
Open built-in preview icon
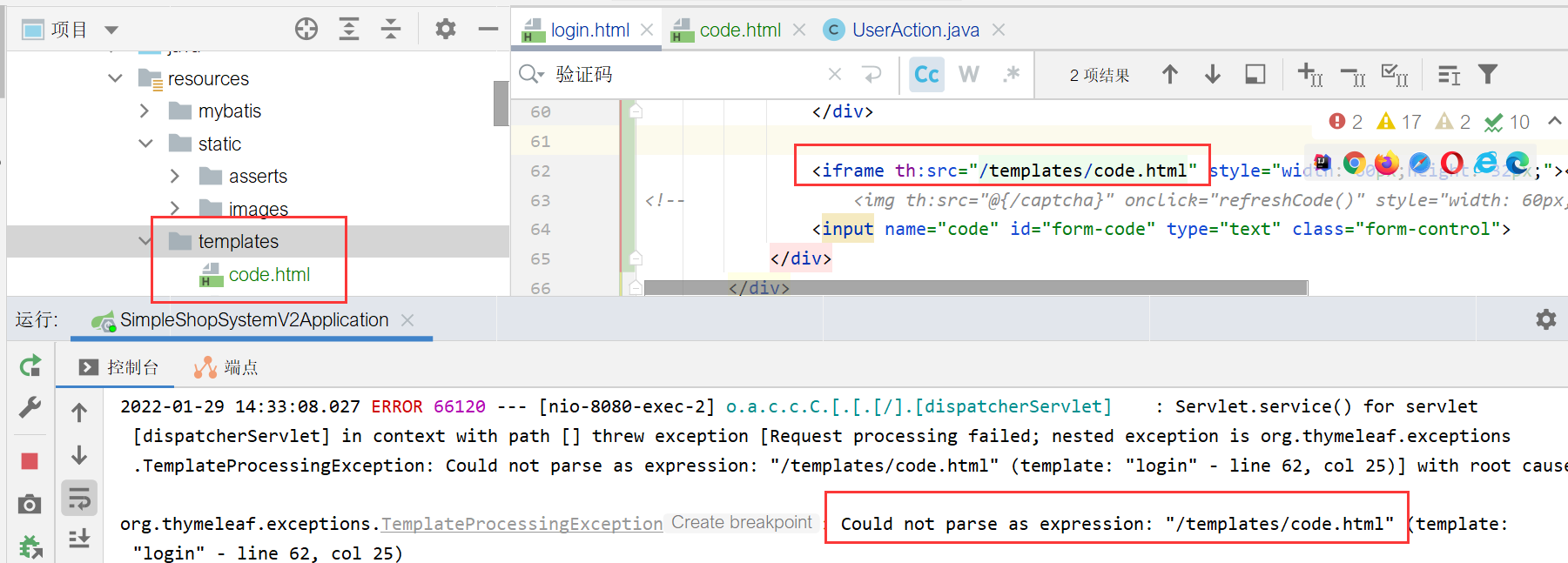point(1322,162)
